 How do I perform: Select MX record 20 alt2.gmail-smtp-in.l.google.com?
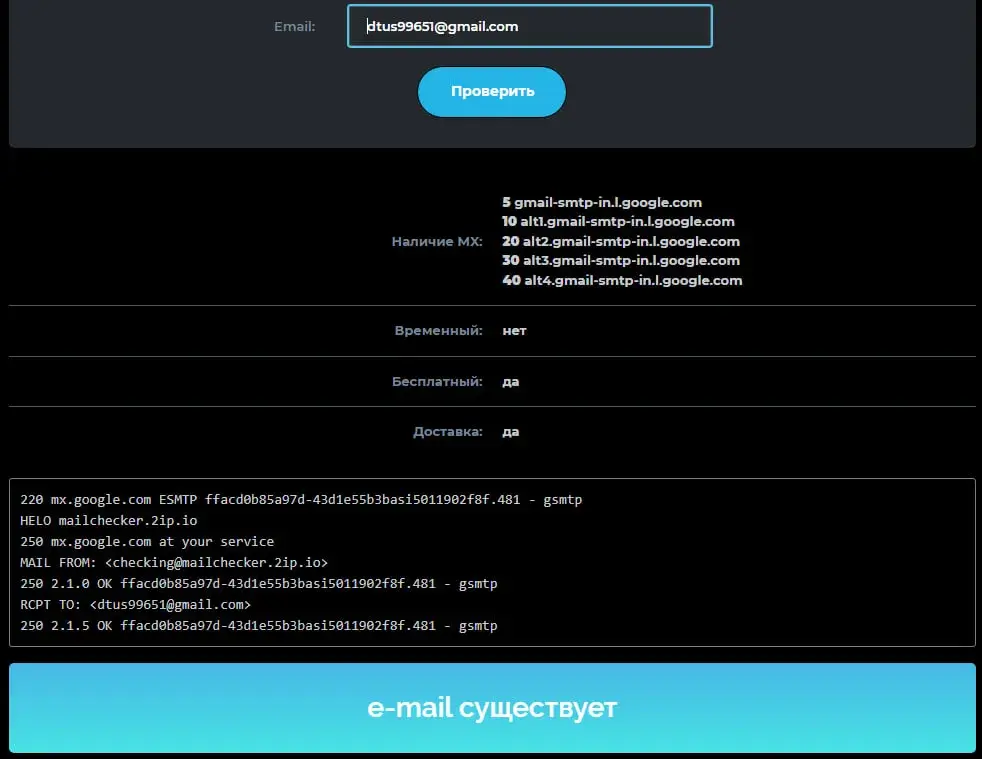click(621, 241)
